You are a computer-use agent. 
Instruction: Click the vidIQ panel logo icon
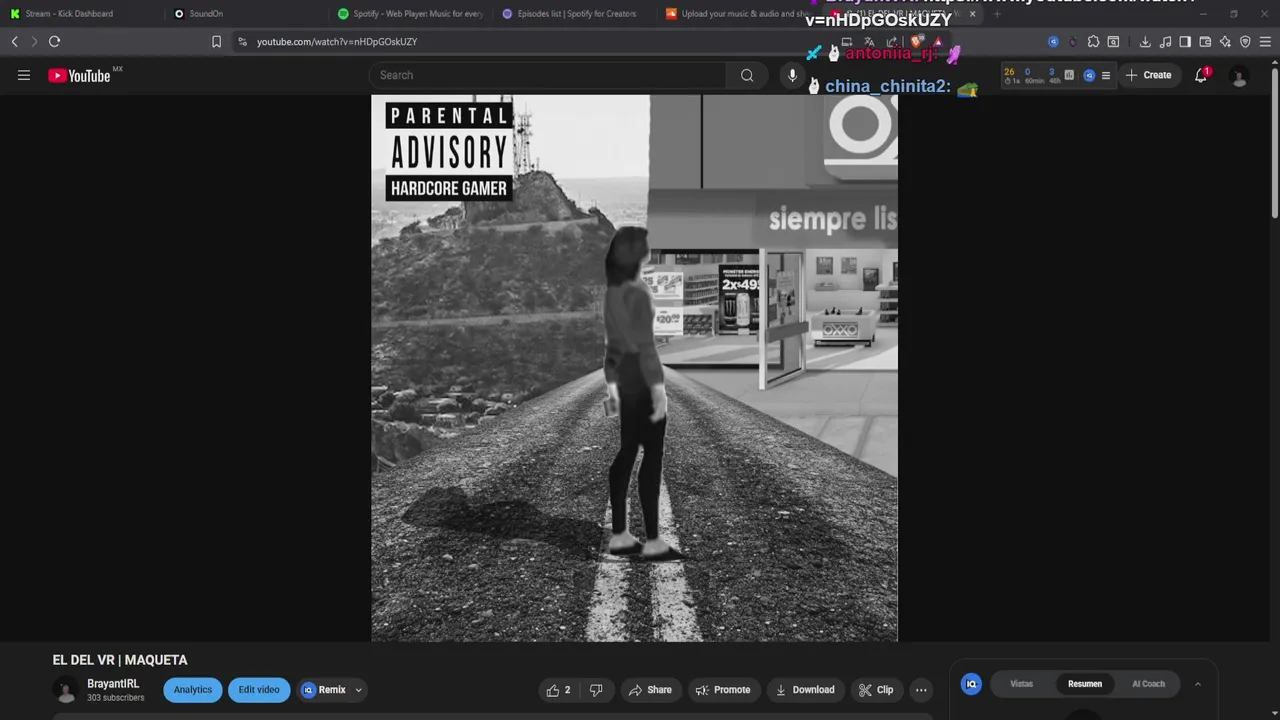point(970,684)
